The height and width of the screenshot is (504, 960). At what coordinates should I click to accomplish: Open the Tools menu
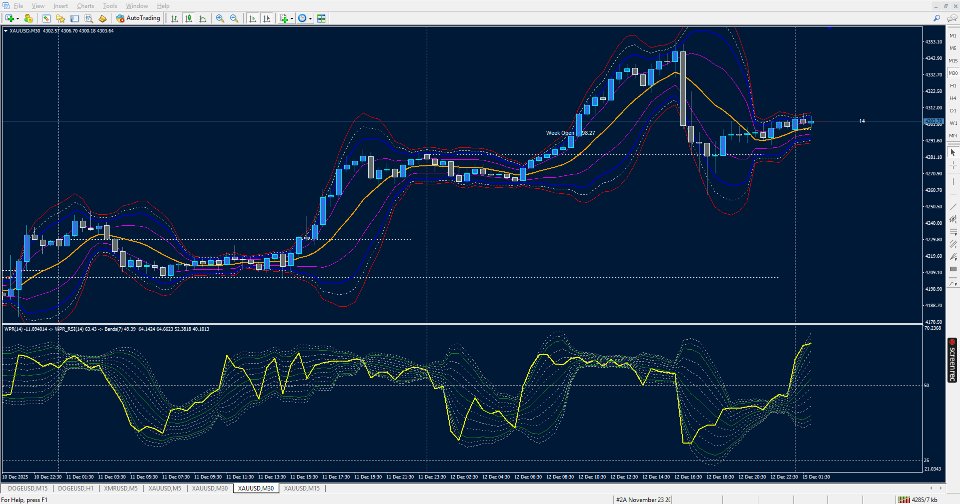110,6
